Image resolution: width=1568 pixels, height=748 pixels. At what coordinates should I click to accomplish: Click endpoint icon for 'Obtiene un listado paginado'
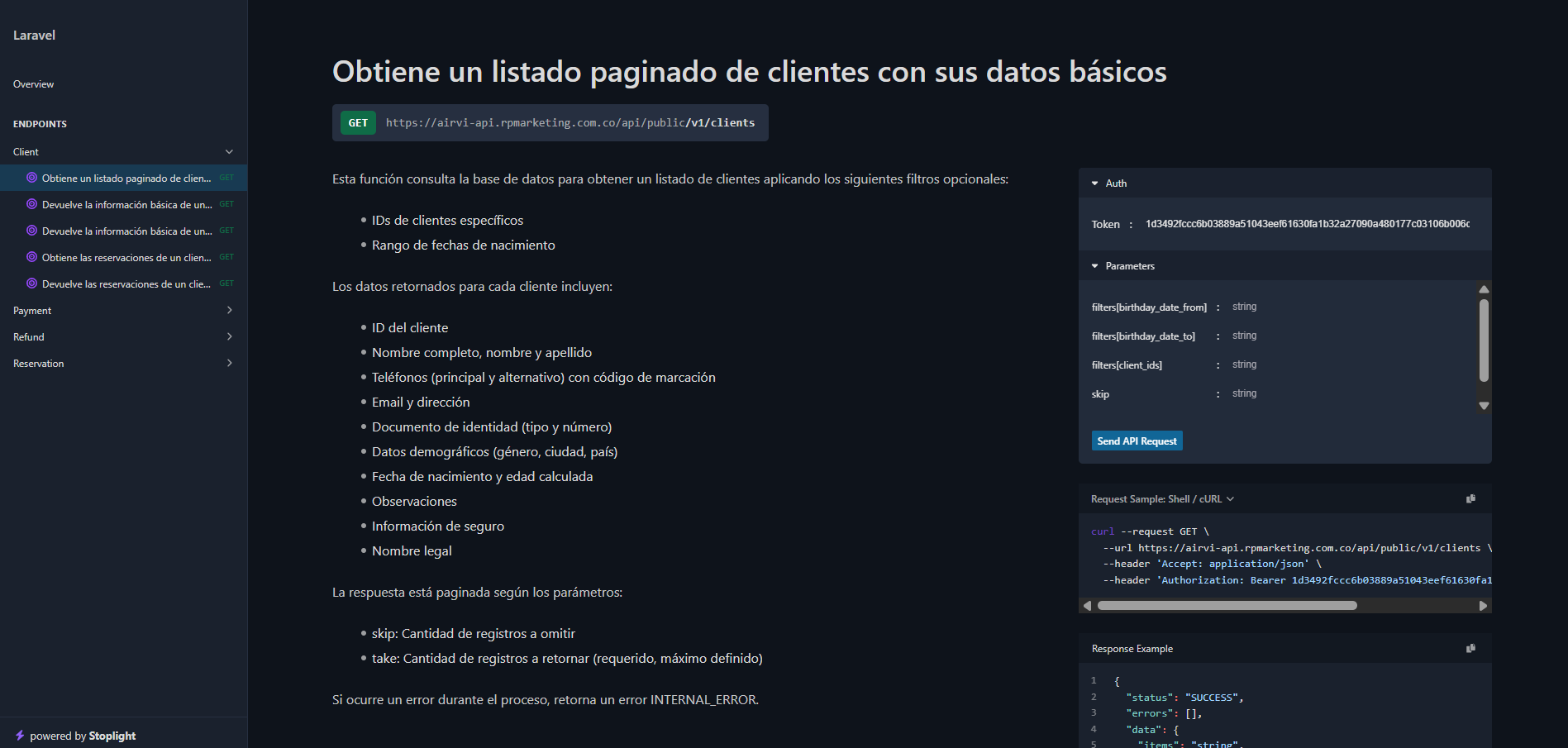pyautogui.click(x=31, y=178)
